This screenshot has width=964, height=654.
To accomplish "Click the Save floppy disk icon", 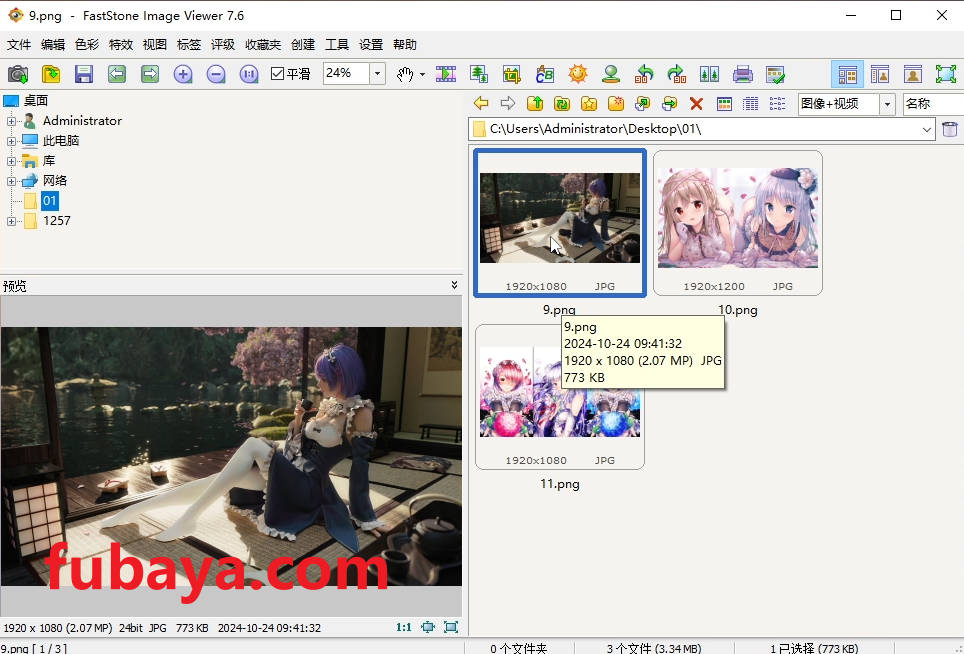I will (x=84, y=74).
